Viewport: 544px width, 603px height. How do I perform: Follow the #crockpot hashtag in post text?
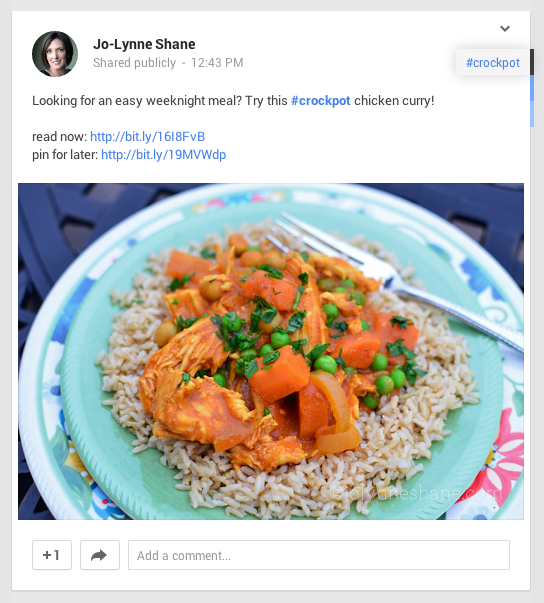321,101
